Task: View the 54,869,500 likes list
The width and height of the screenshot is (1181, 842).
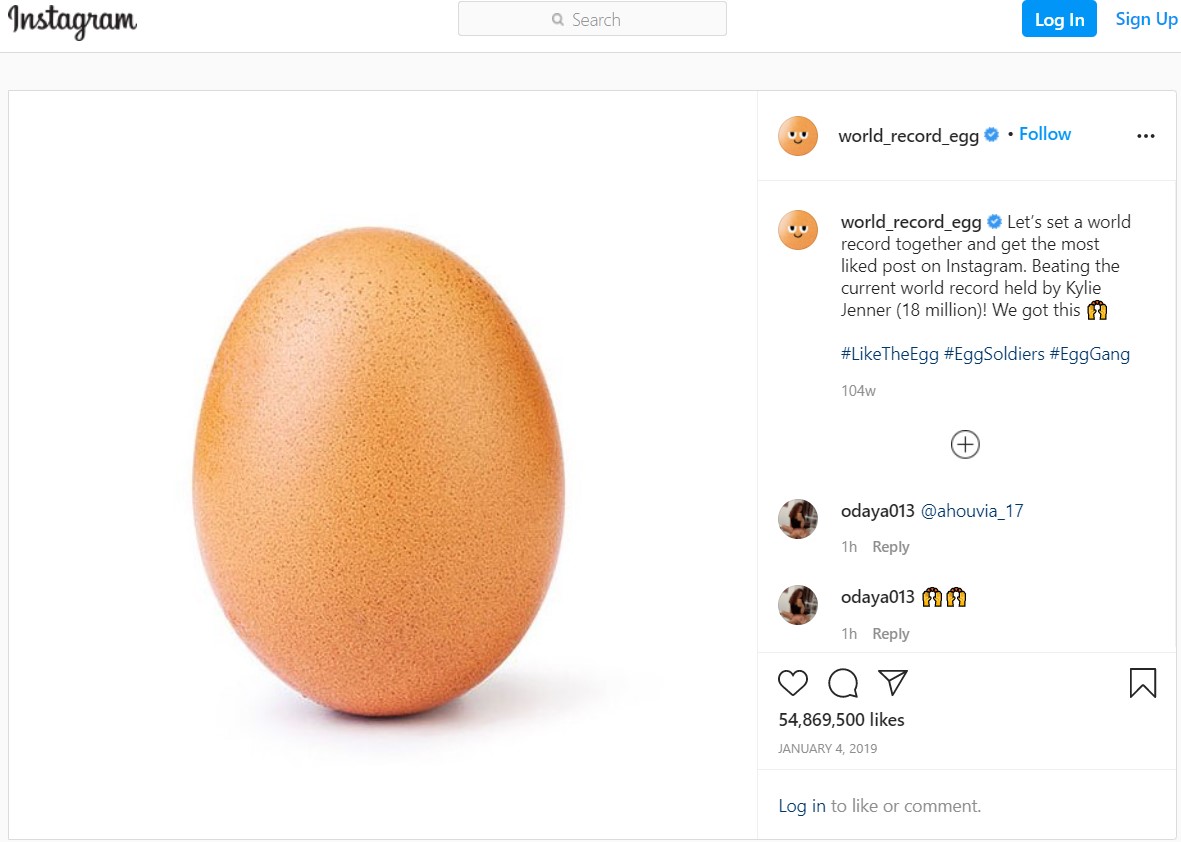Action: point(841,720)
